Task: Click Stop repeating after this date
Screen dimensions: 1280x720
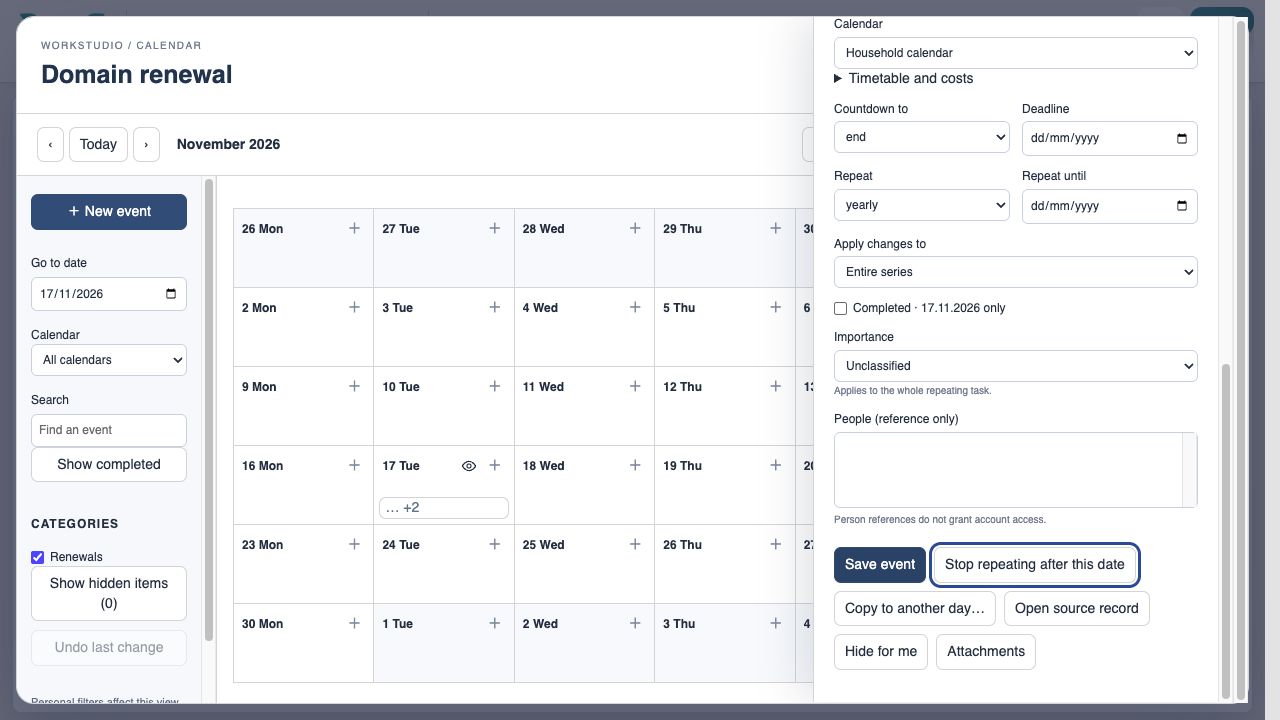Action: [x=1035, y=565]
